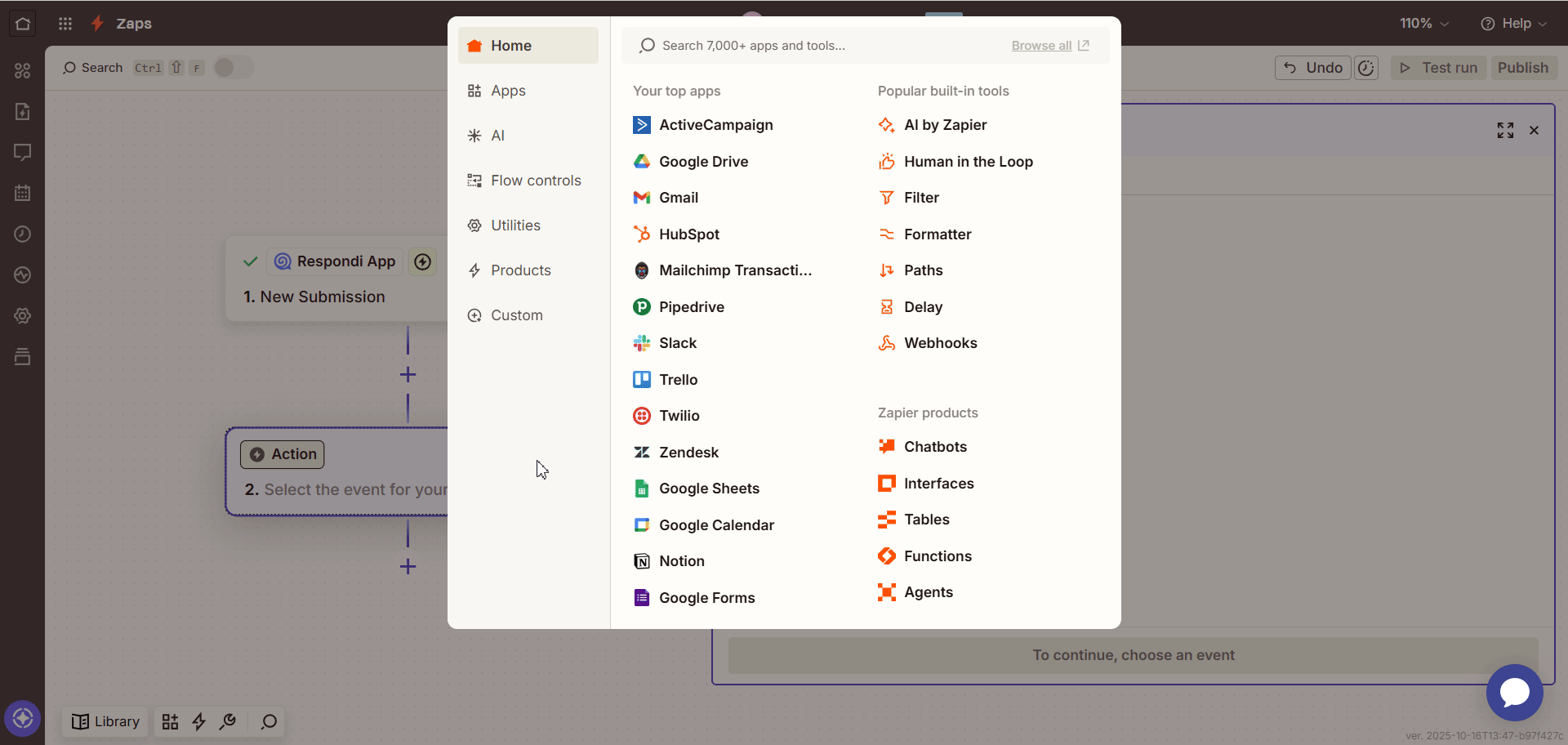
Task: Select Zapier Tables product
Action: click(914, 520)
